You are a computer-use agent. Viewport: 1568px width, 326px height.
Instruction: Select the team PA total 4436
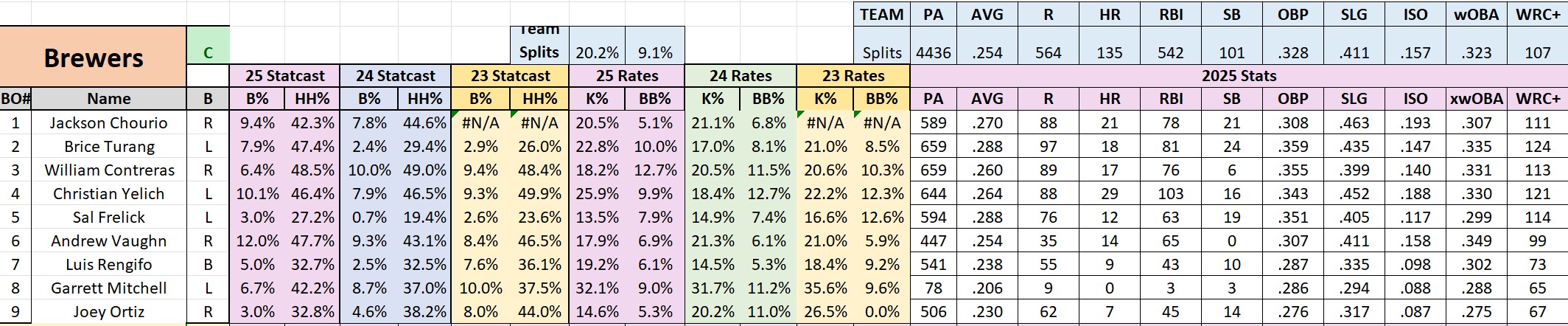(933, 52)
